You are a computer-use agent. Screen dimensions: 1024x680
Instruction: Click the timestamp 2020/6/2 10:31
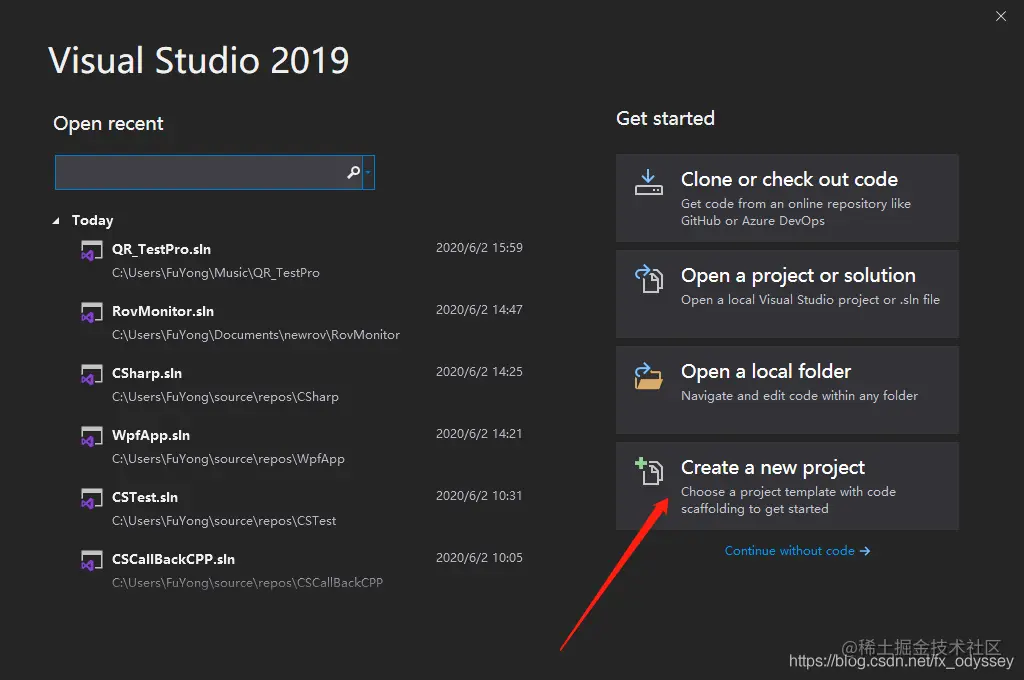479,496
